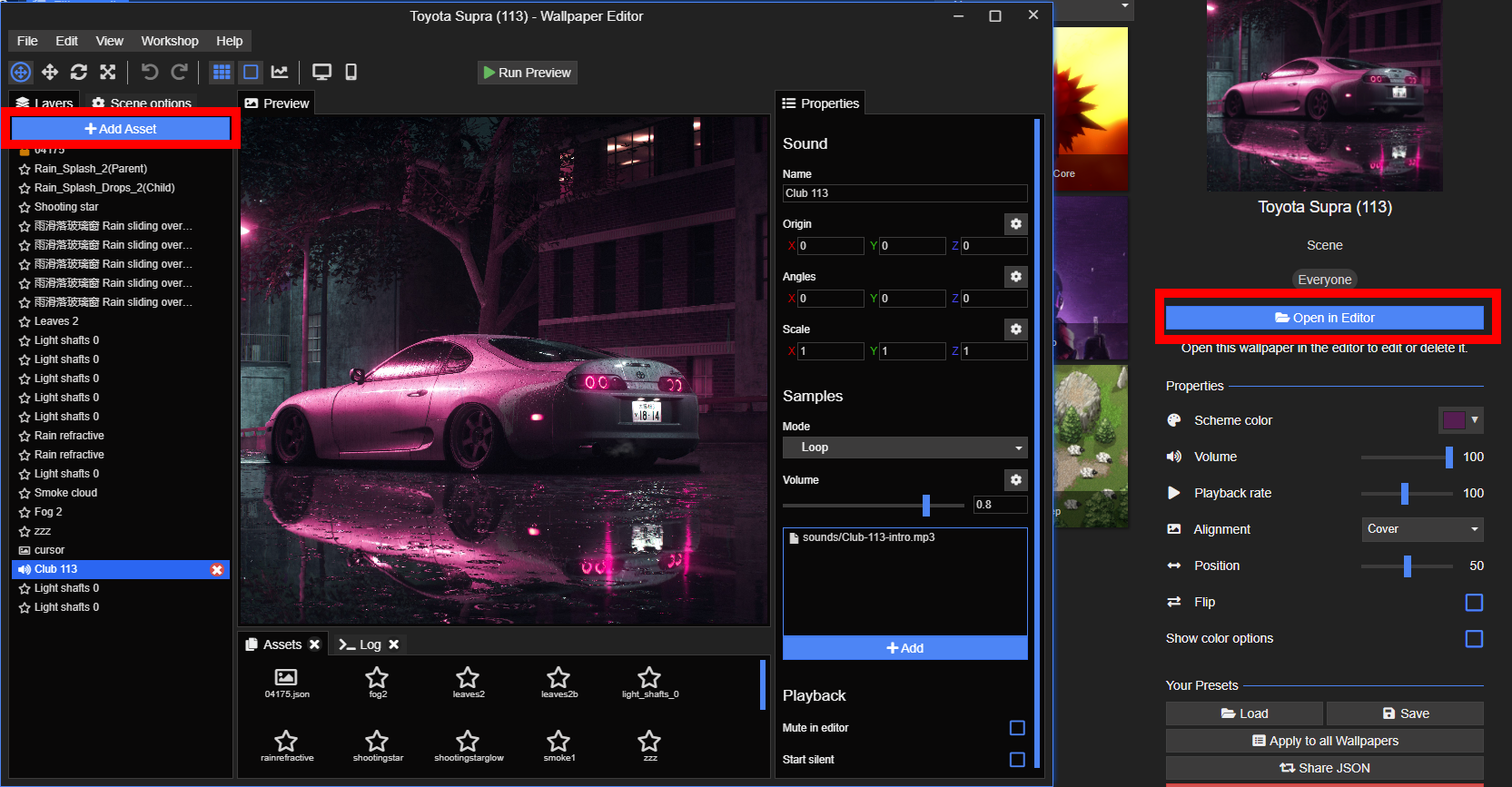This screenshot has width=1512, height=787.
Task: Switch to desktop monitor preview icon
Action: click(x=321, y=72)
